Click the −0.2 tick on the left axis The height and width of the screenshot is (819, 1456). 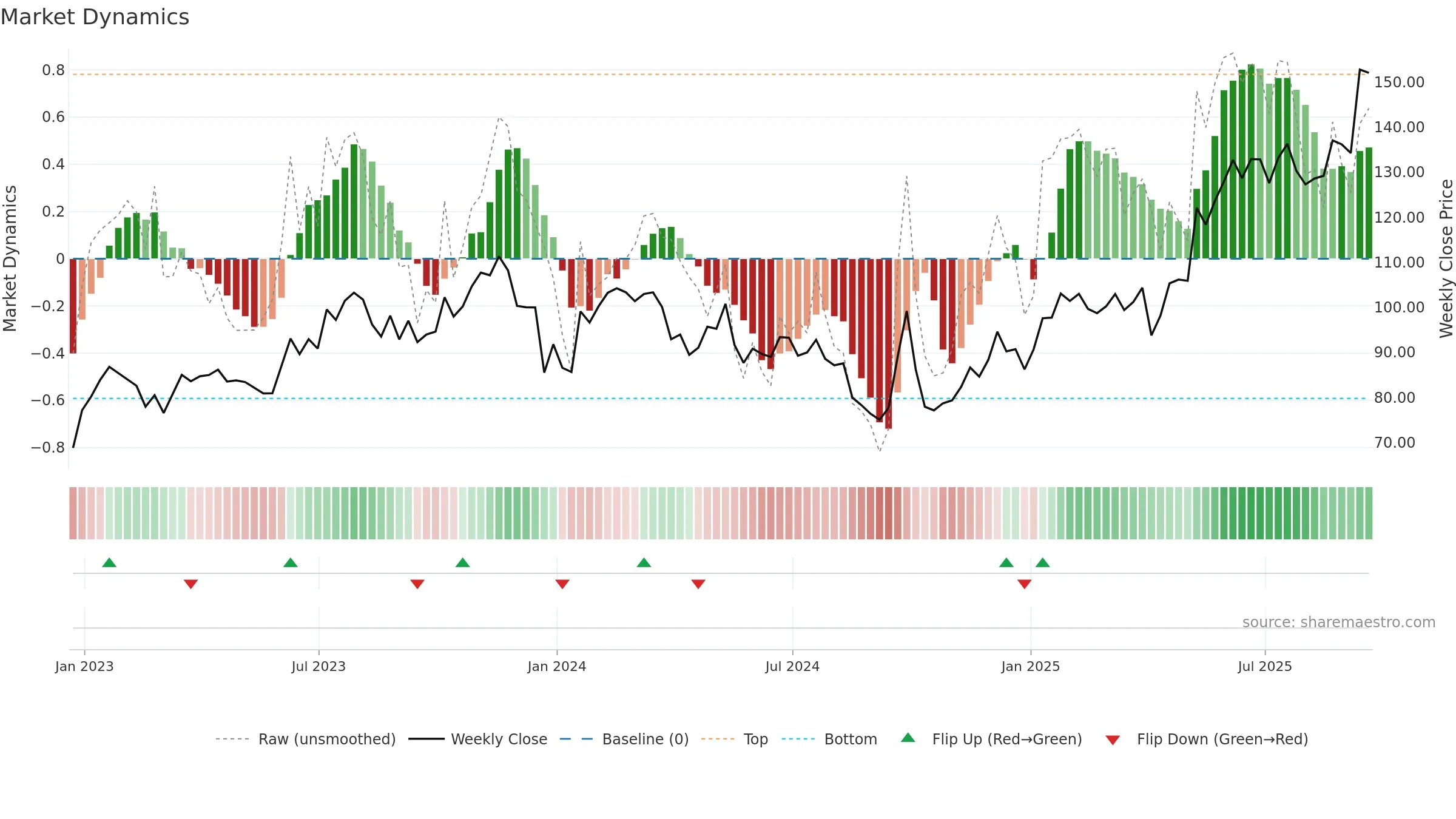coord(48,306)
